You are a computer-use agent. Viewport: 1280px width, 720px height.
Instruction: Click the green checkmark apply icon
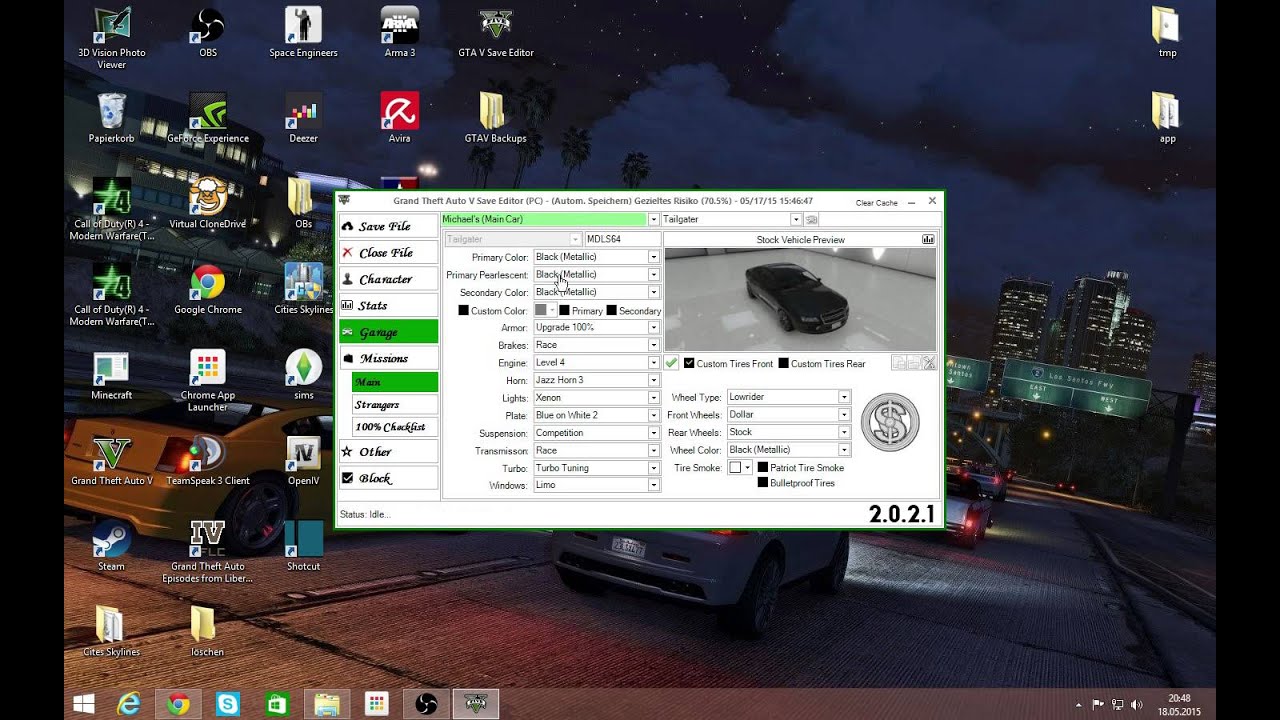[x=672, y=363]
